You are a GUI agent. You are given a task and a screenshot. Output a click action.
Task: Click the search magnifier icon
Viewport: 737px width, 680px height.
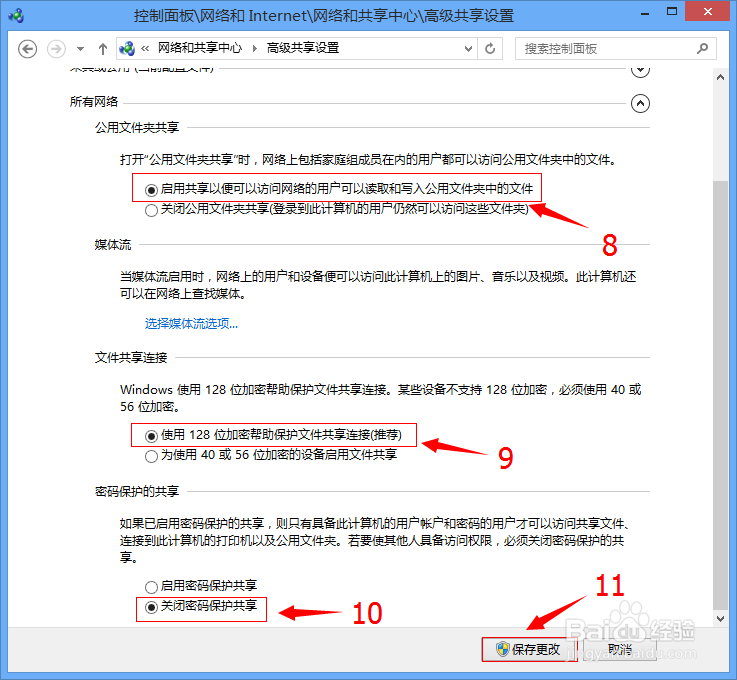point(702,48)
